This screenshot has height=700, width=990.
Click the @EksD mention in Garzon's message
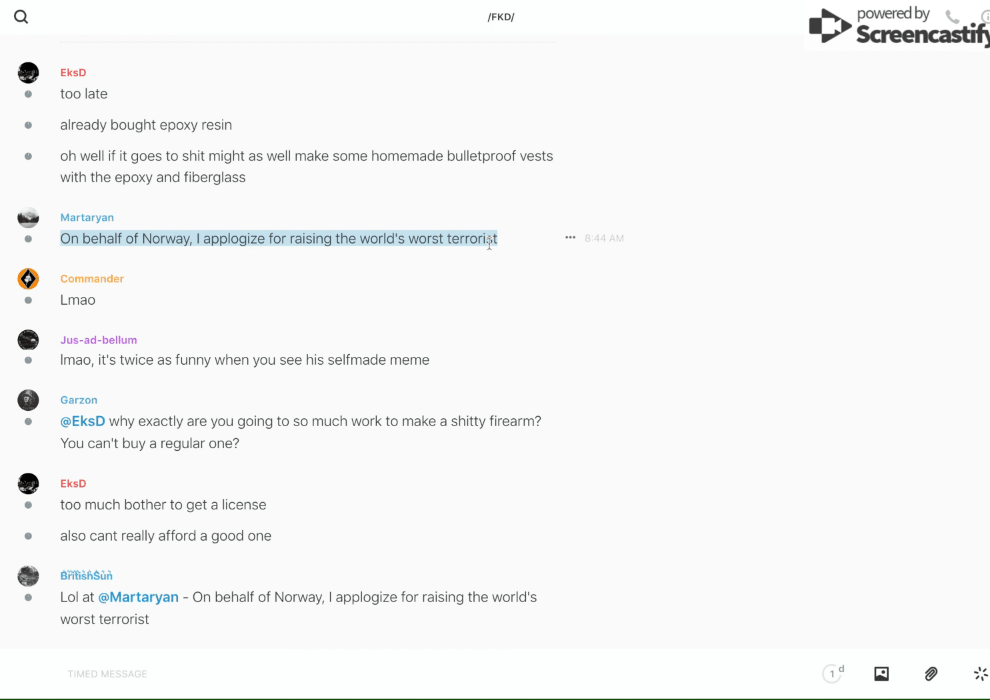83,421
